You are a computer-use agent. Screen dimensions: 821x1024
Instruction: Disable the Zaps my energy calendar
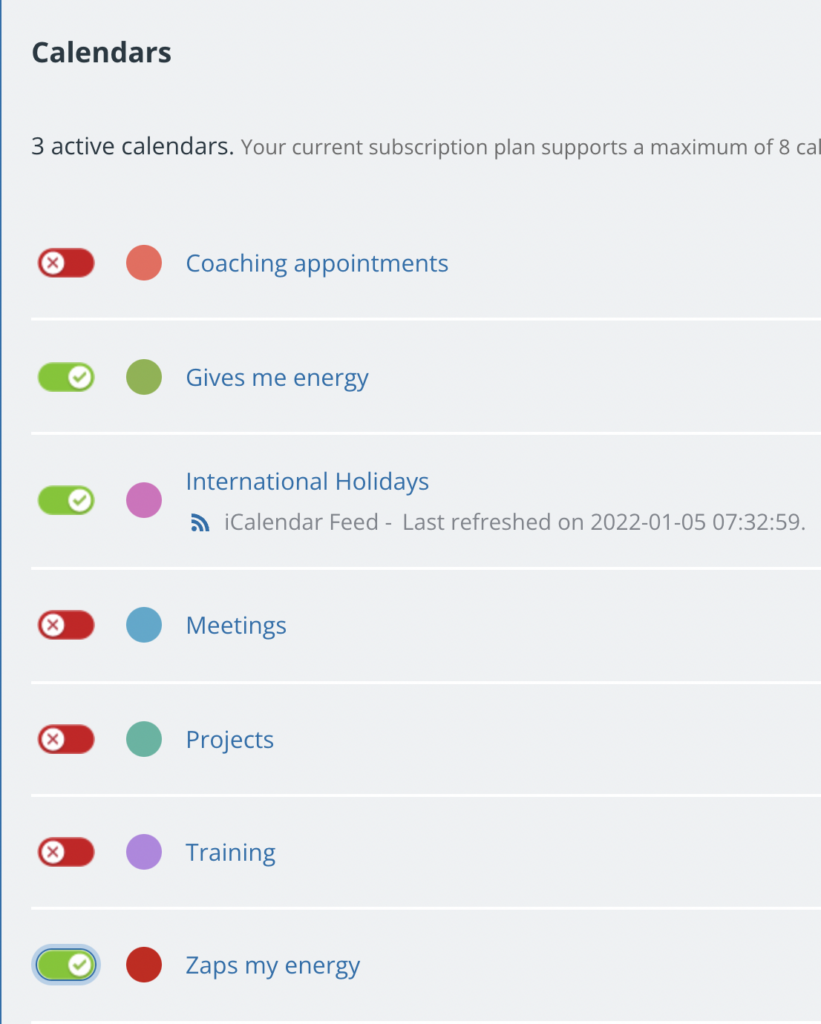[x=65, y=965]
